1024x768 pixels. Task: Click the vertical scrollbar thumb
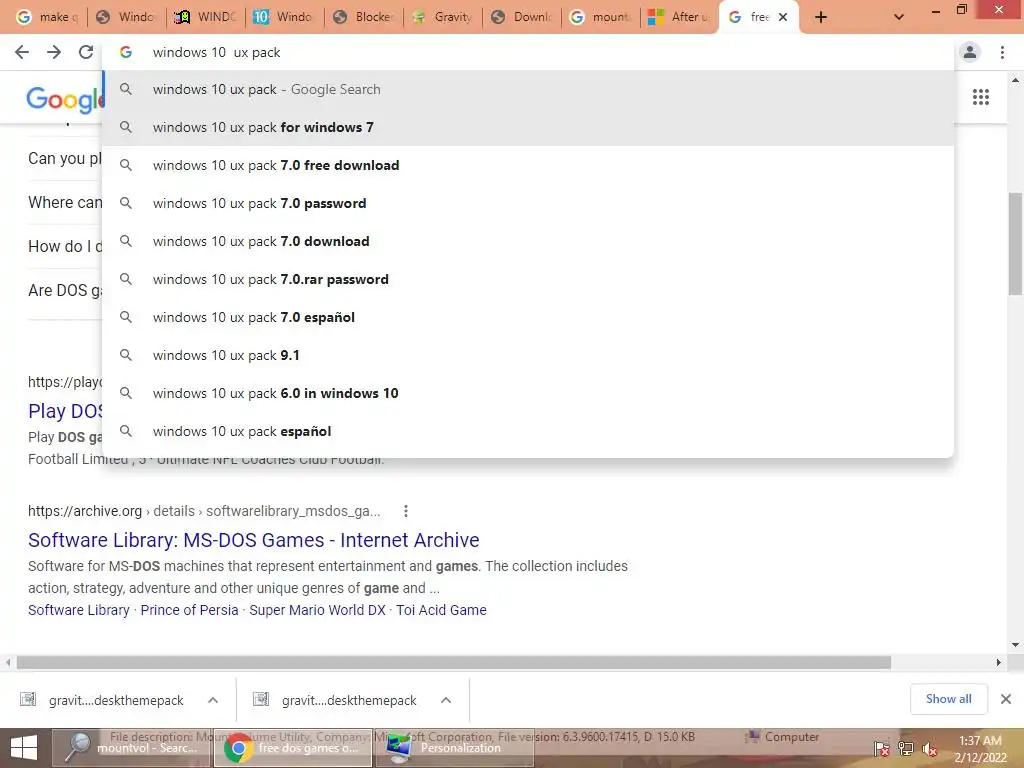(1015, 244)
